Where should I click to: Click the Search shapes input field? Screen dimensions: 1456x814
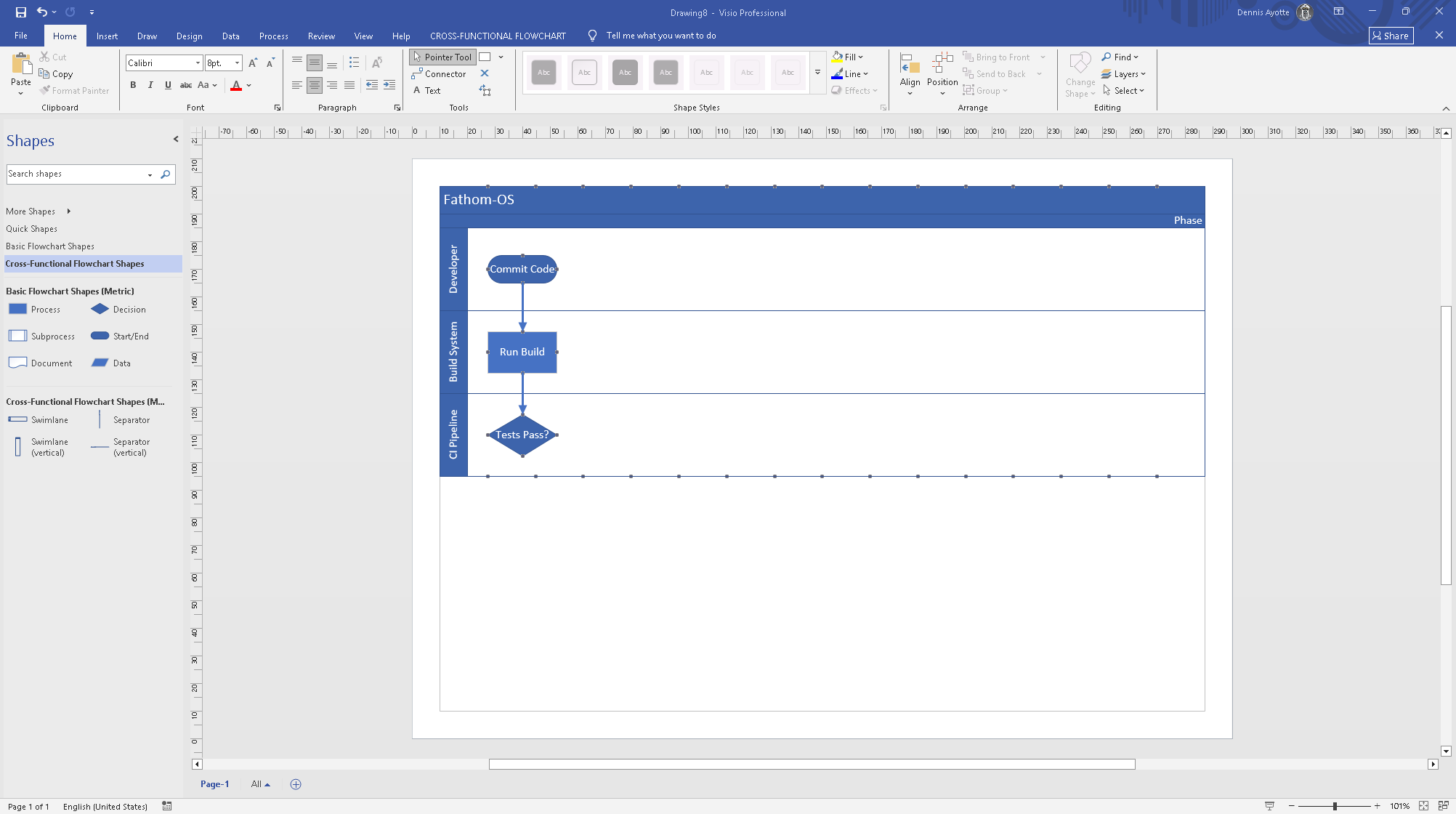pyautogui.click(x=76, y=174)
